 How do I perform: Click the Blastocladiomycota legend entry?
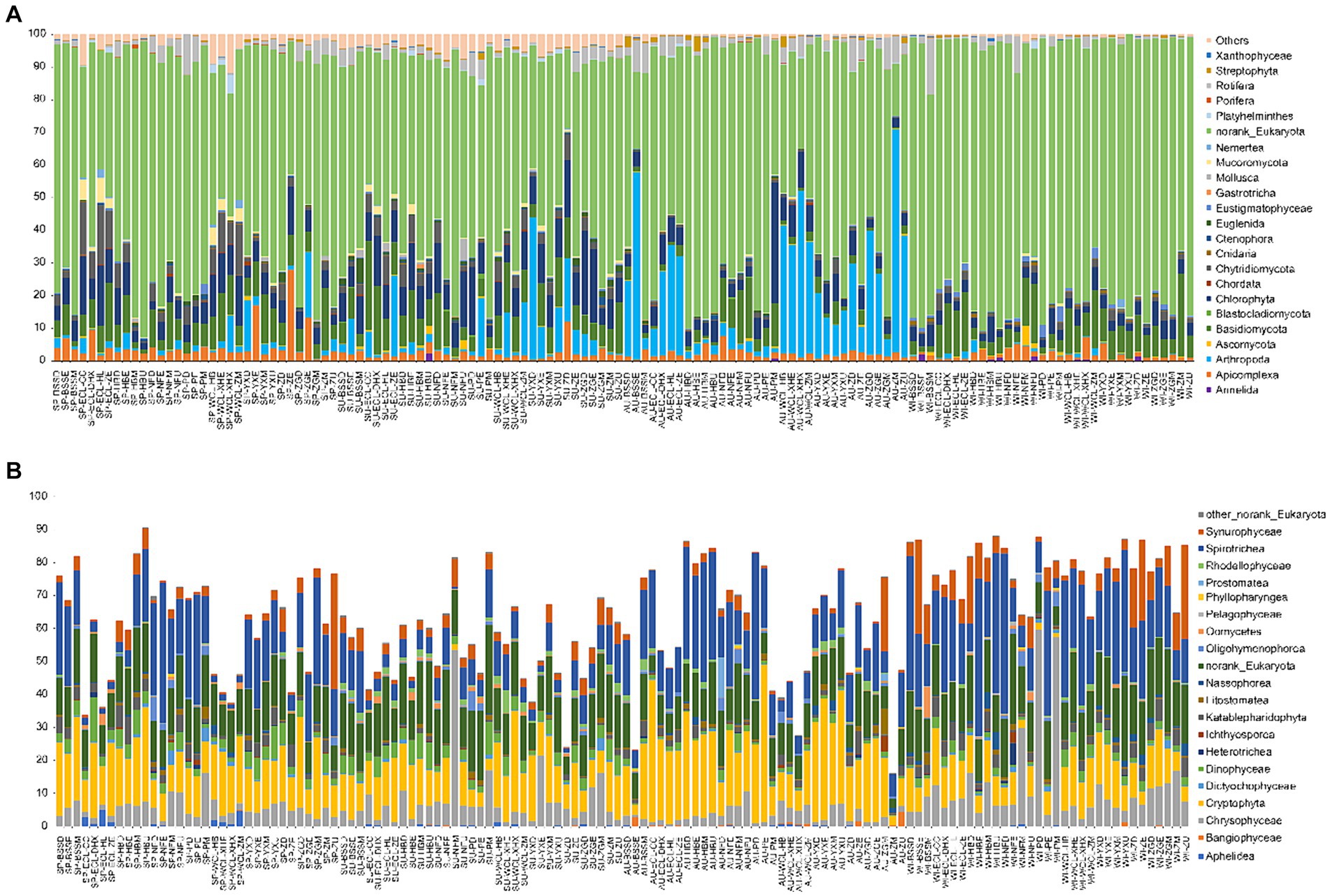pos(1263,315)
